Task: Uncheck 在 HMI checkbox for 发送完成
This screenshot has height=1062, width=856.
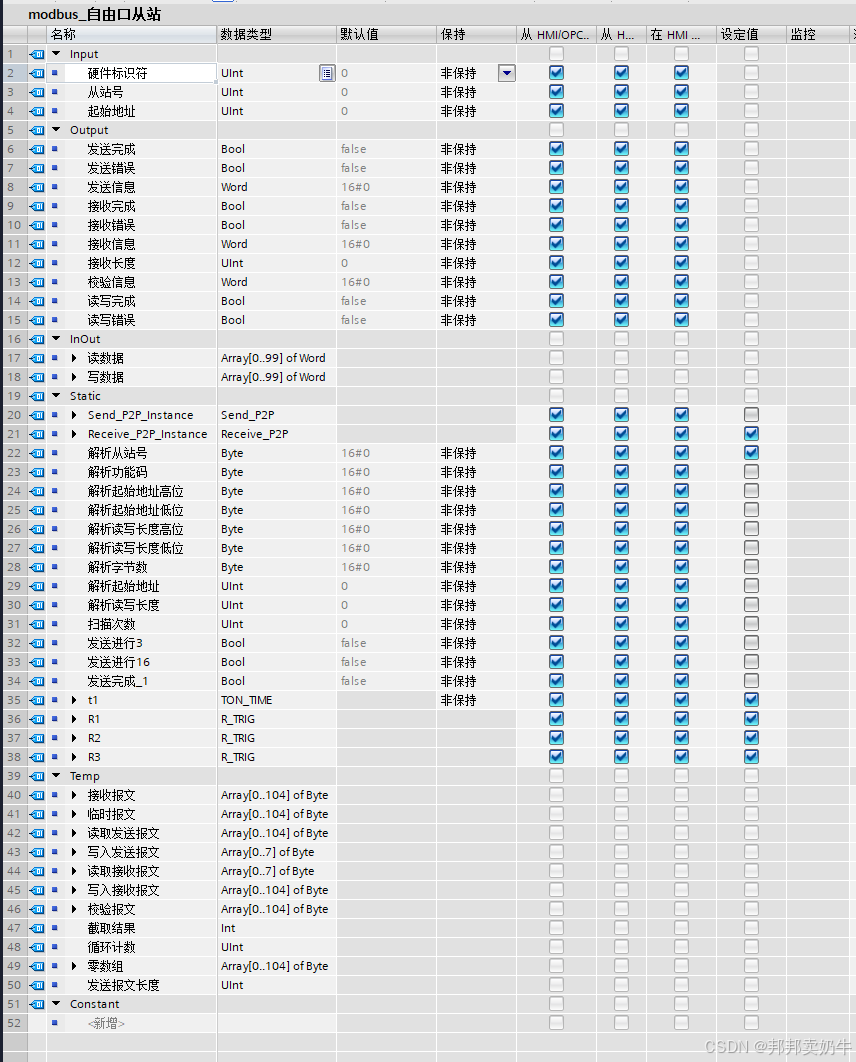Action: click(x=681, y=148)
